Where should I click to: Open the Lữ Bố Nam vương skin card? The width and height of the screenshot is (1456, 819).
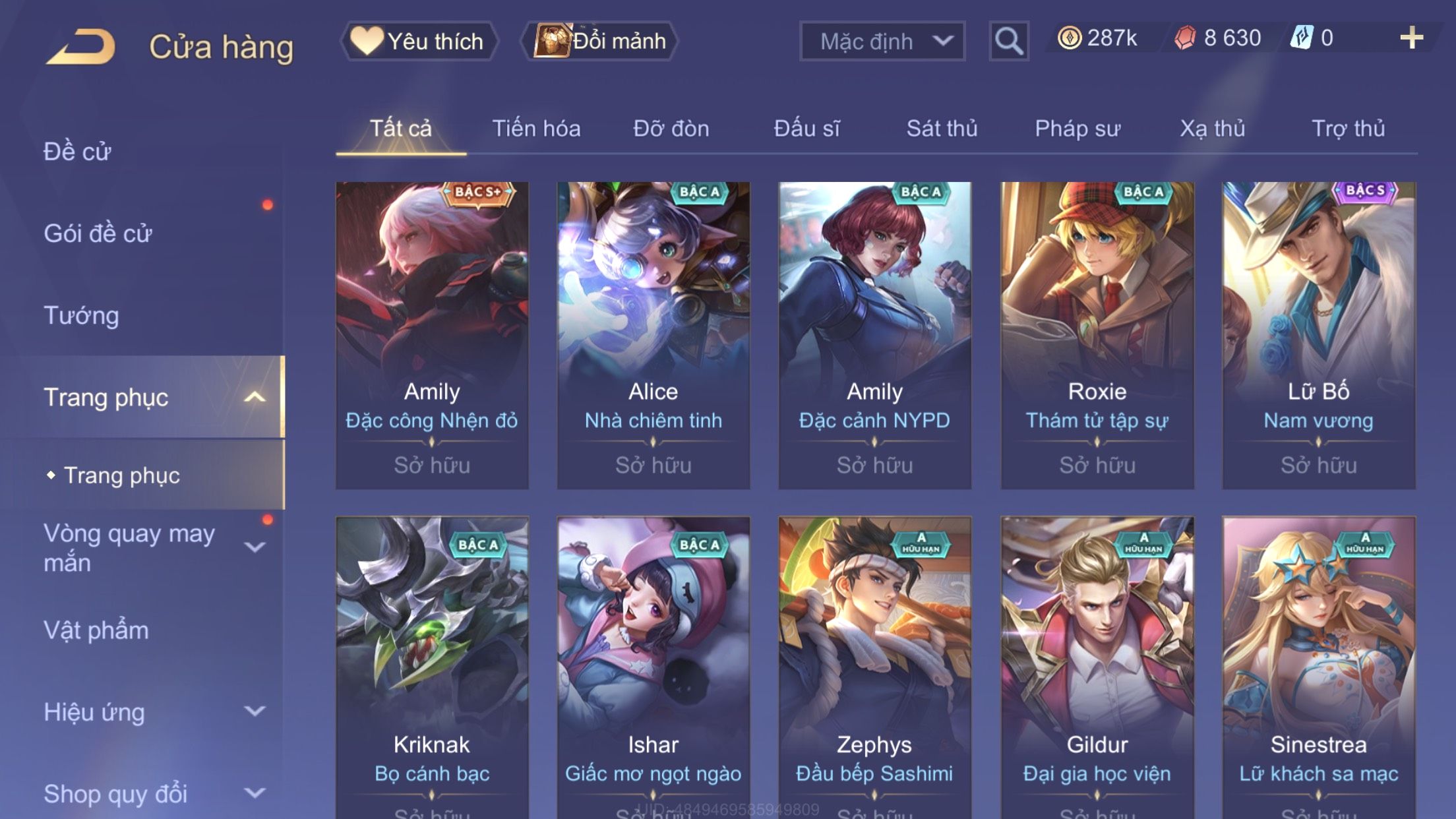pyautogui.click(x=1318, y=336)
